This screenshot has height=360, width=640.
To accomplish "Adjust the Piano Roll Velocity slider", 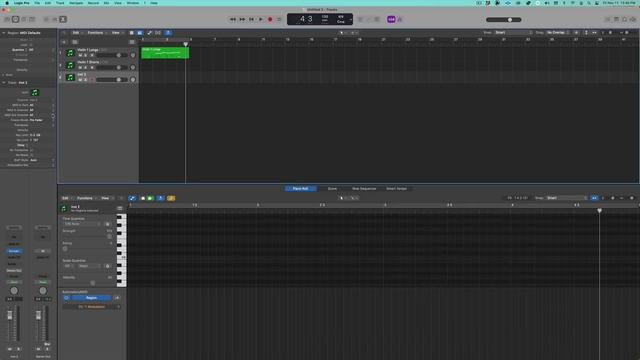I will (x=93, y=283).
